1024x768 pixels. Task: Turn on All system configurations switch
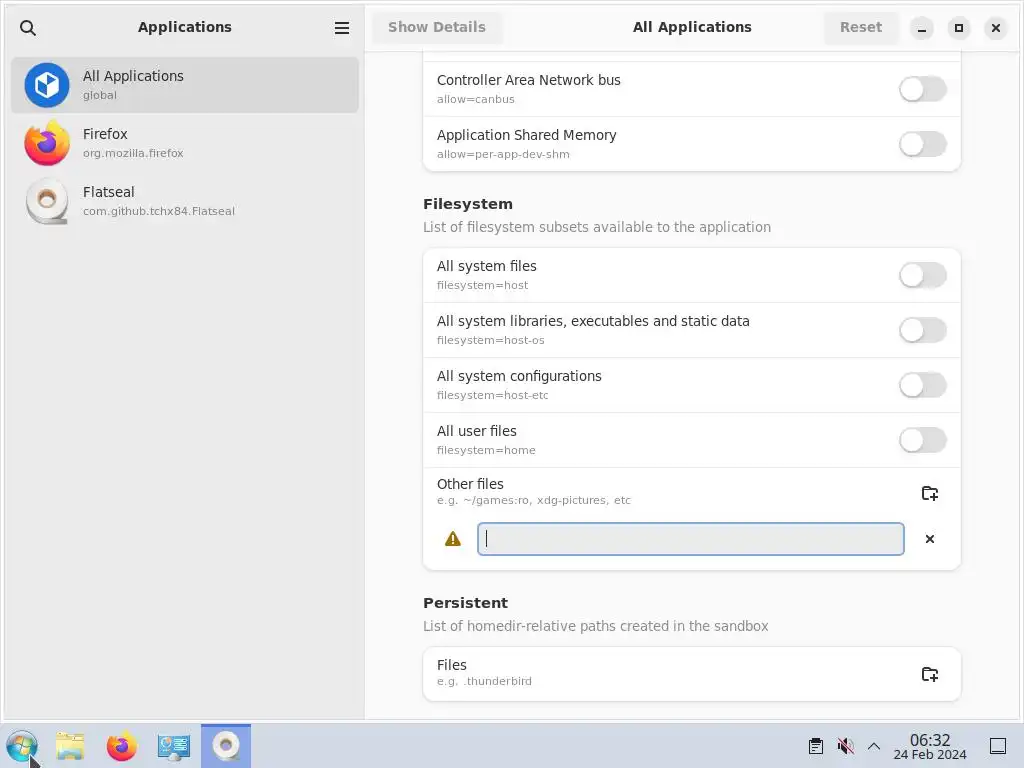click(x=922, y=385)
